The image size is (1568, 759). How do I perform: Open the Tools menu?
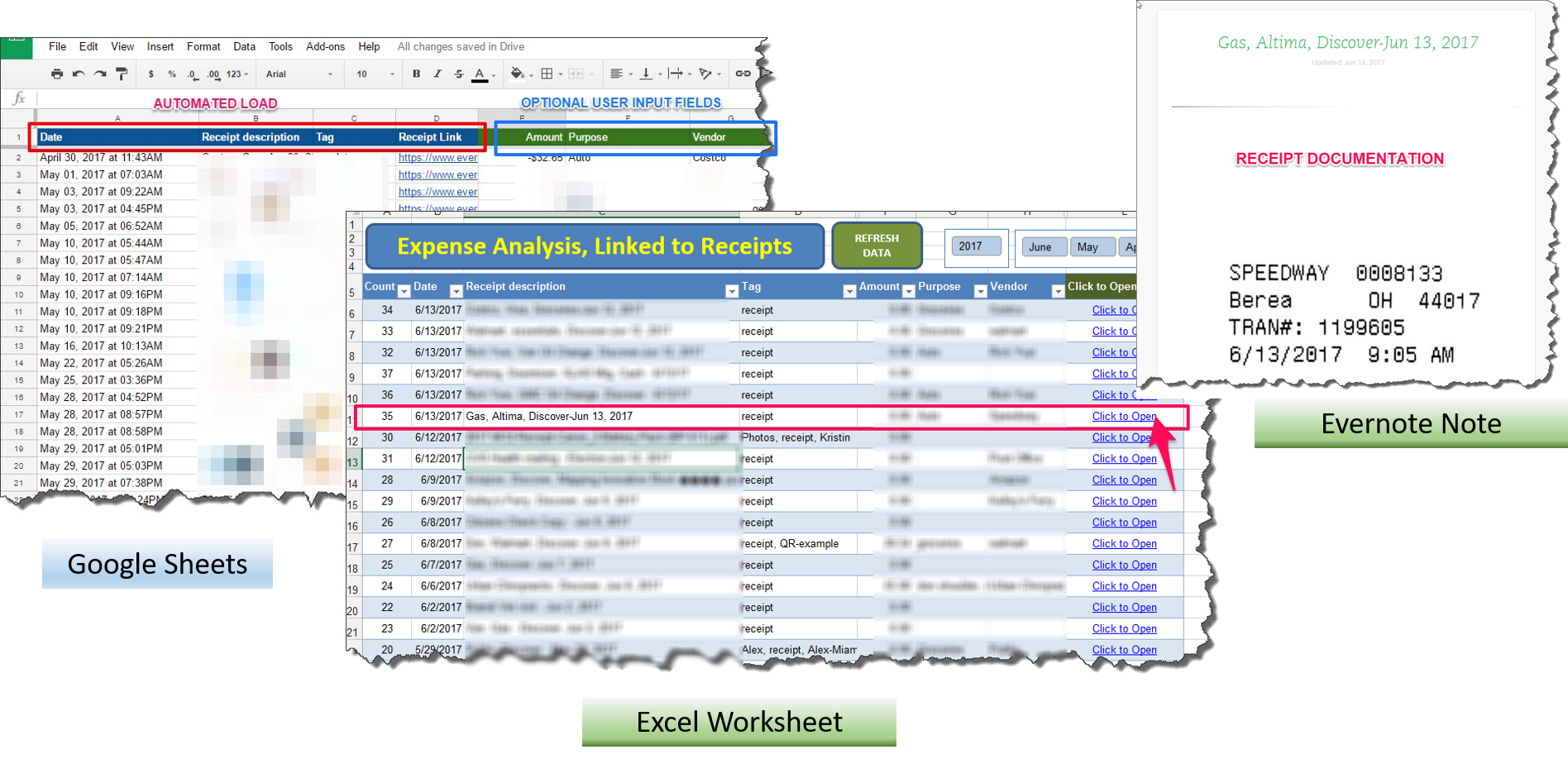(x=280, y=47)
